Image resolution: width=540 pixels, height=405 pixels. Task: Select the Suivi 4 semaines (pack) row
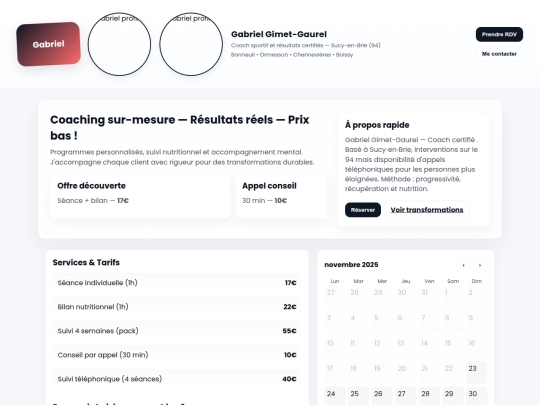tap(177, 331)
